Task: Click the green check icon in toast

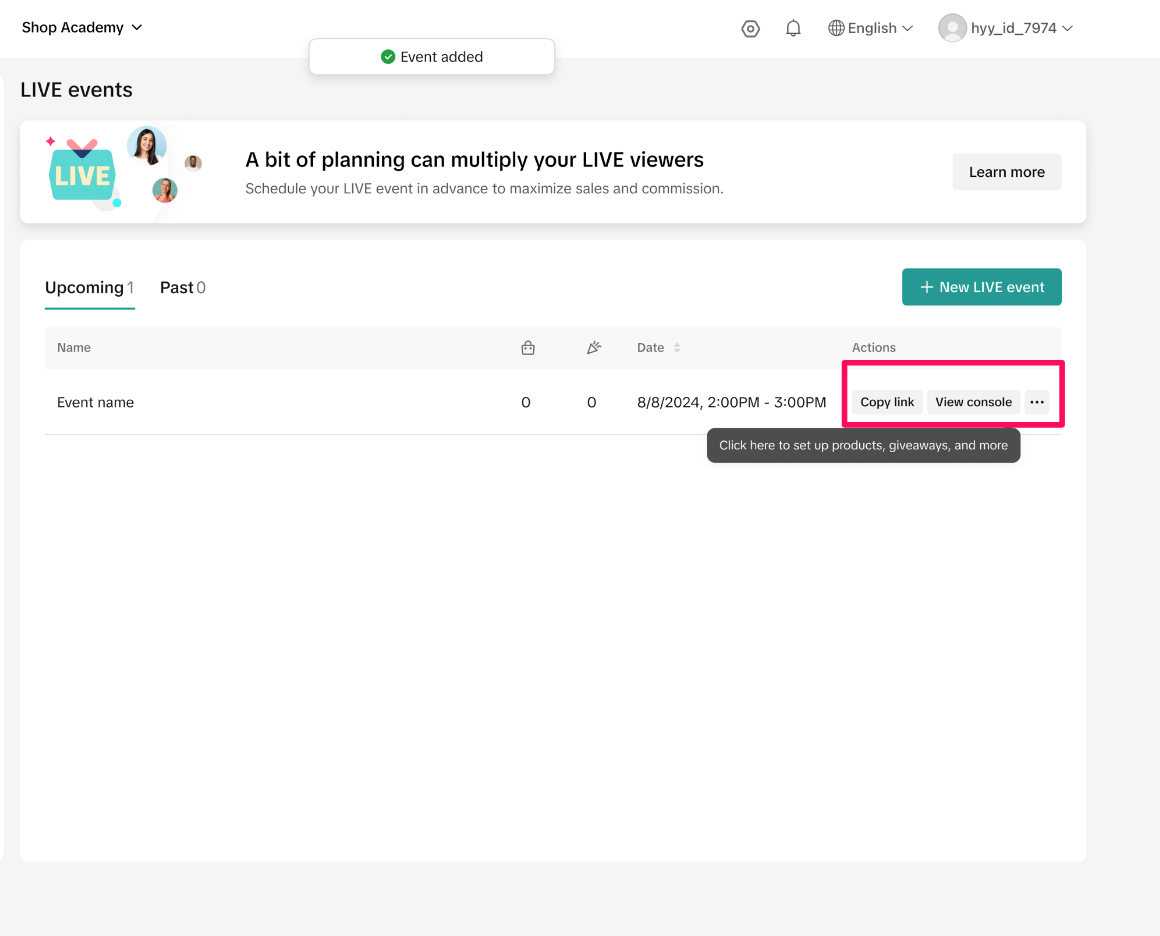Action: tap(388, 57)
